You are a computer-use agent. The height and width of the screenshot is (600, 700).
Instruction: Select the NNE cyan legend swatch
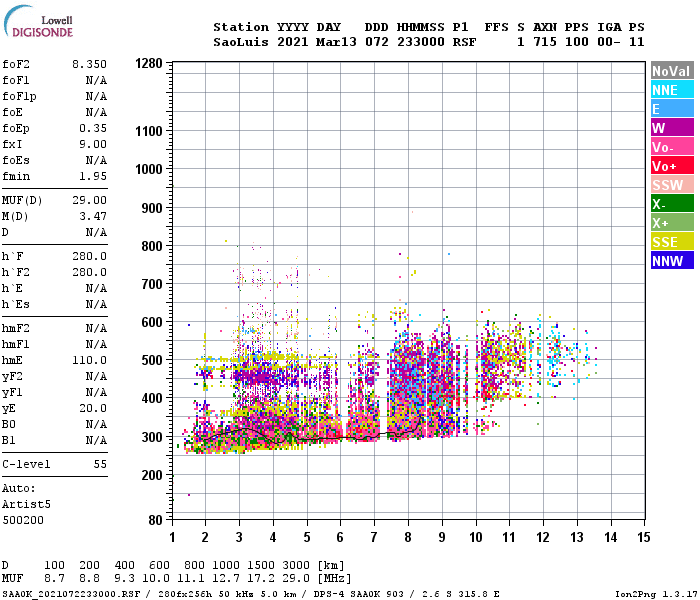(672, 90)
